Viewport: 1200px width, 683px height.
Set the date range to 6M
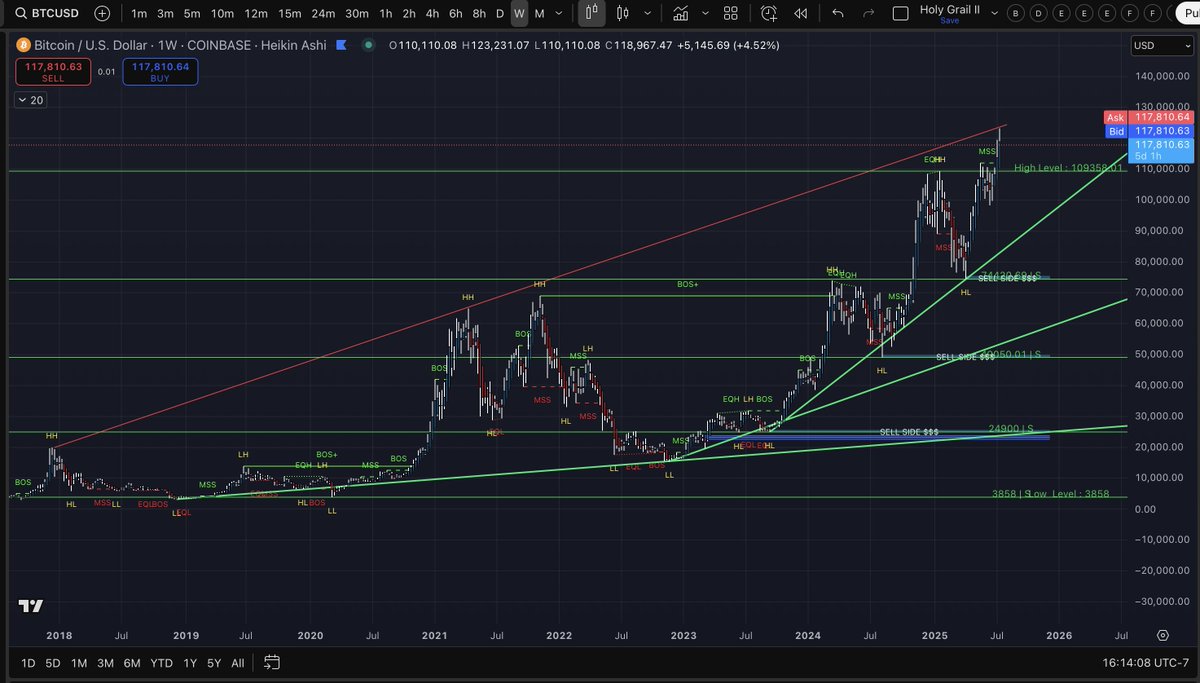[x=132, y=663]
